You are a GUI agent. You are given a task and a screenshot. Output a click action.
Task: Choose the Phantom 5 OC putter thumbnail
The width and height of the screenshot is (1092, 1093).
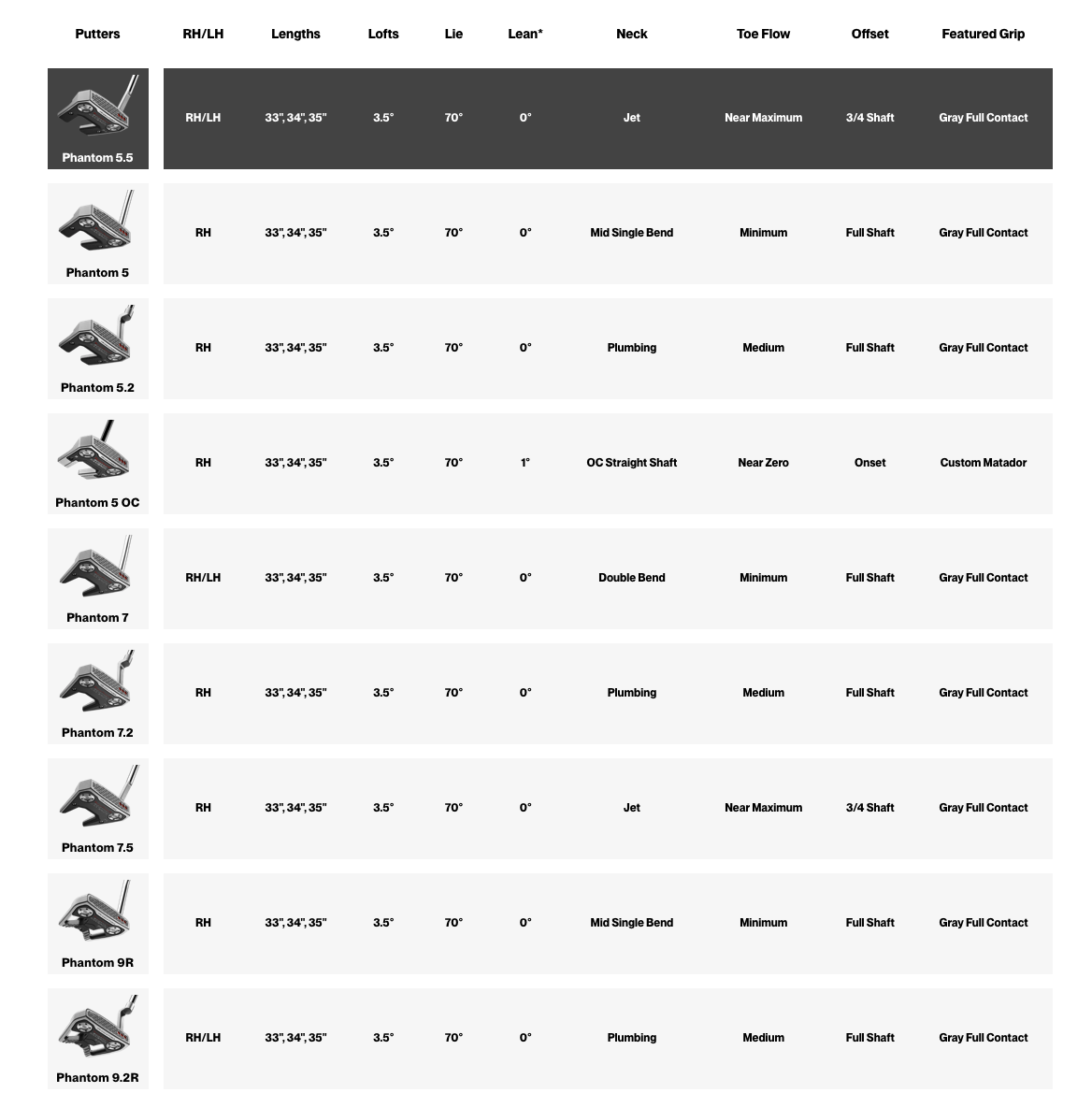(x=97, y=453)
